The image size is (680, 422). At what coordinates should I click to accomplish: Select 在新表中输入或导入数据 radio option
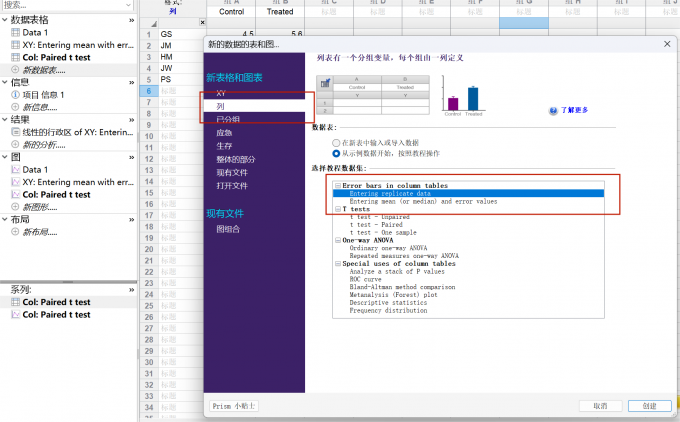click(336, 143)
